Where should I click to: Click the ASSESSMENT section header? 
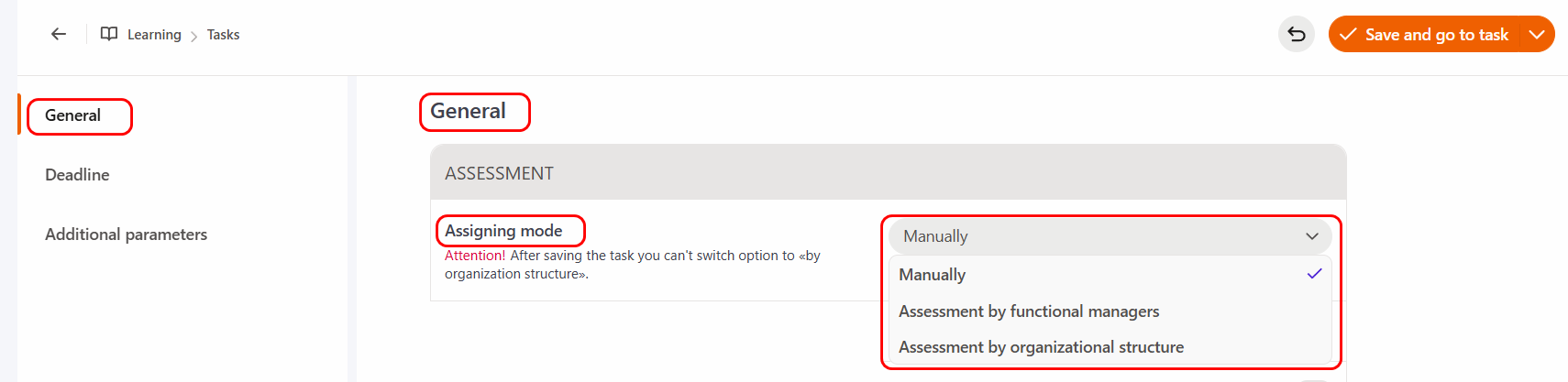tap(500, 173)
